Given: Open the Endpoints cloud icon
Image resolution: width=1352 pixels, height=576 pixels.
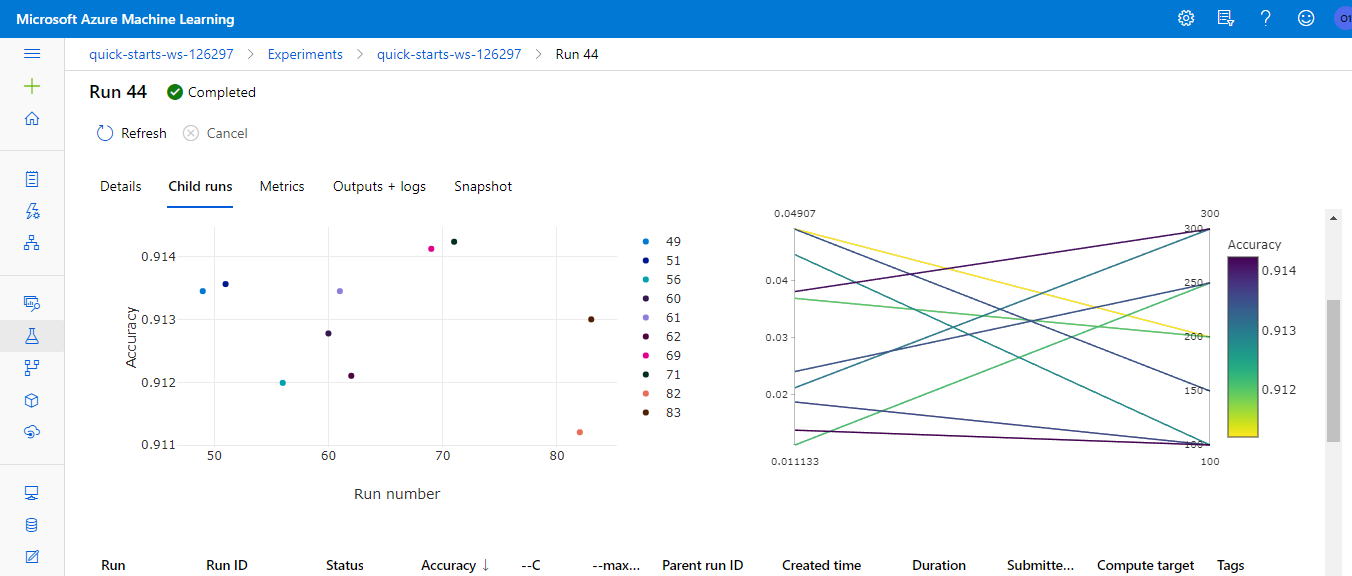Looking at the screenshot, I should [x=33, y=432].
